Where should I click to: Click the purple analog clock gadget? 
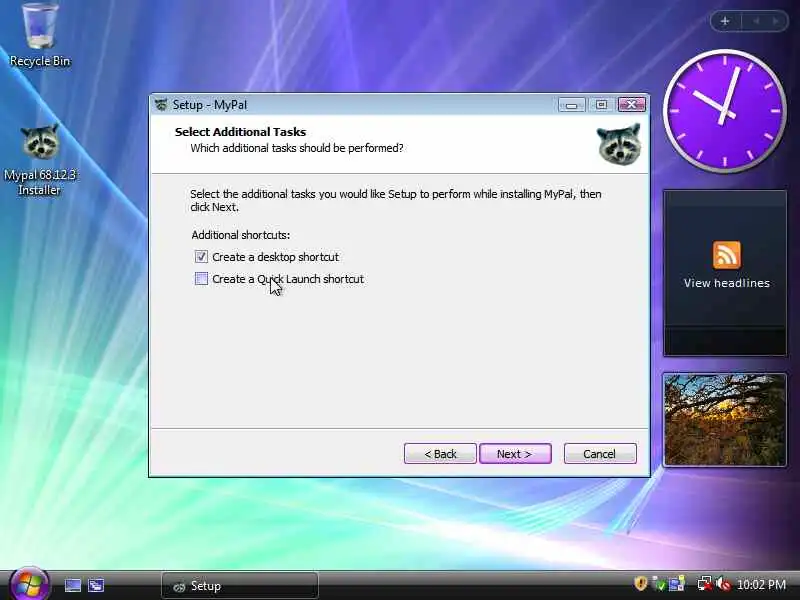(x=724, y=111)
